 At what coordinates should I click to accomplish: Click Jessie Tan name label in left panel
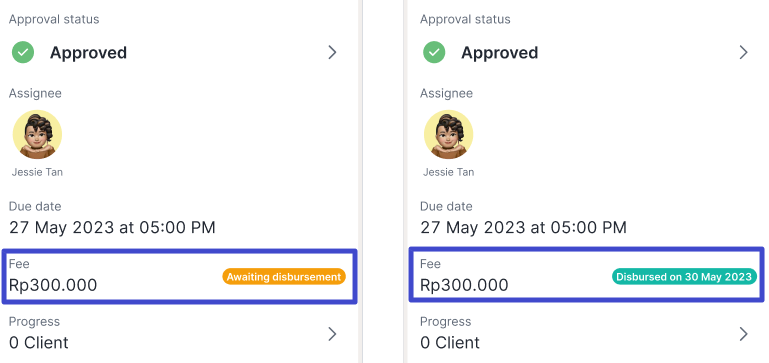[x=37, y=172]
